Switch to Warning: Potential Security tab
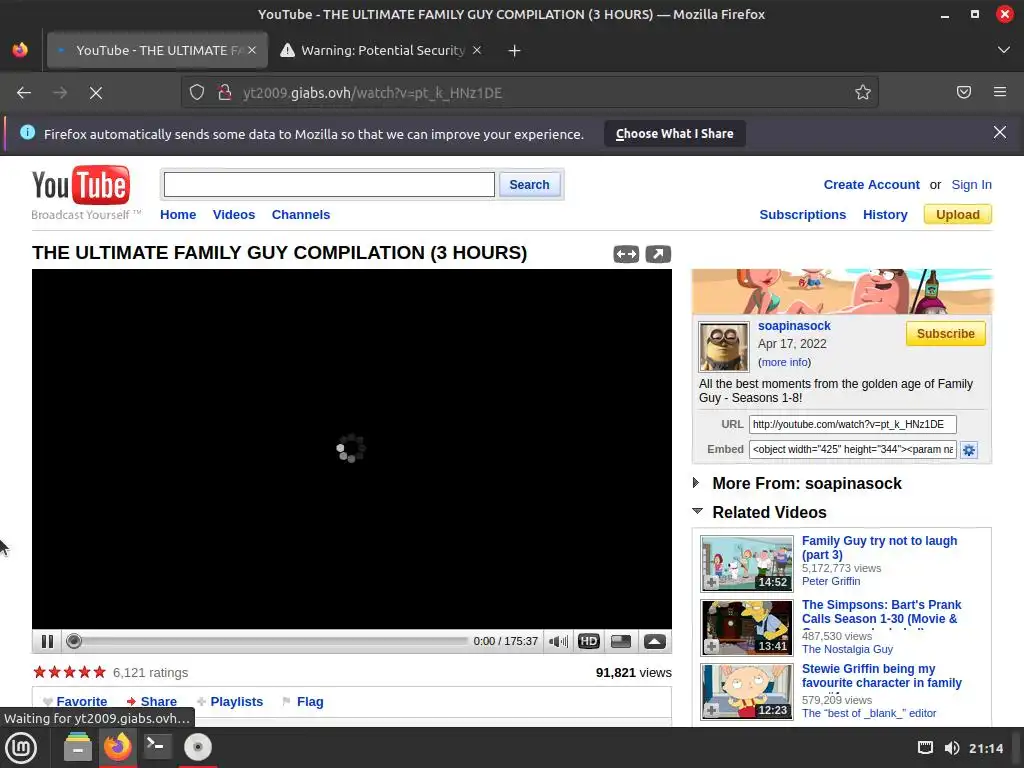The width and height of the screenshot is (1024, 768). coord(383,50)
